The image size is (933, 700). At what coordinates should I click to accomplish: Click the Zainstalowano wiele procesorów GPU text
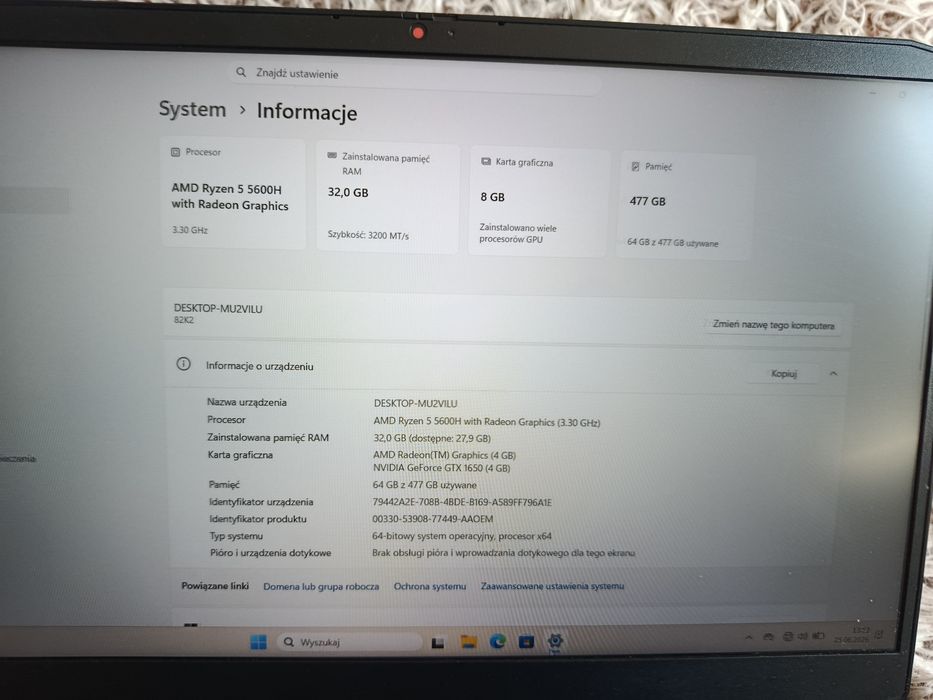coord(518,233)
